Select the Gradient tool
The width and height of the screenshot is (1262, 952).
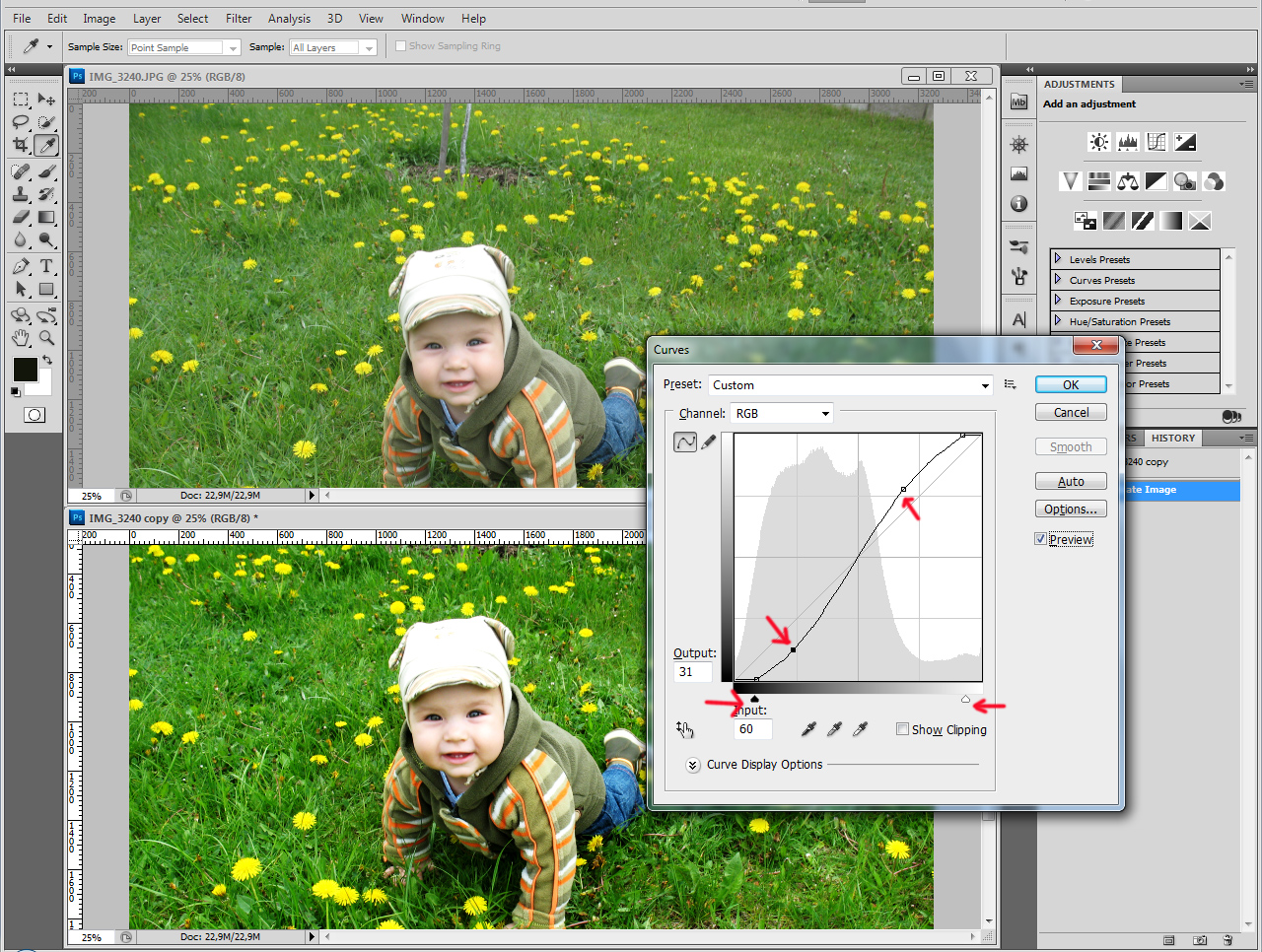click(46, 217)
